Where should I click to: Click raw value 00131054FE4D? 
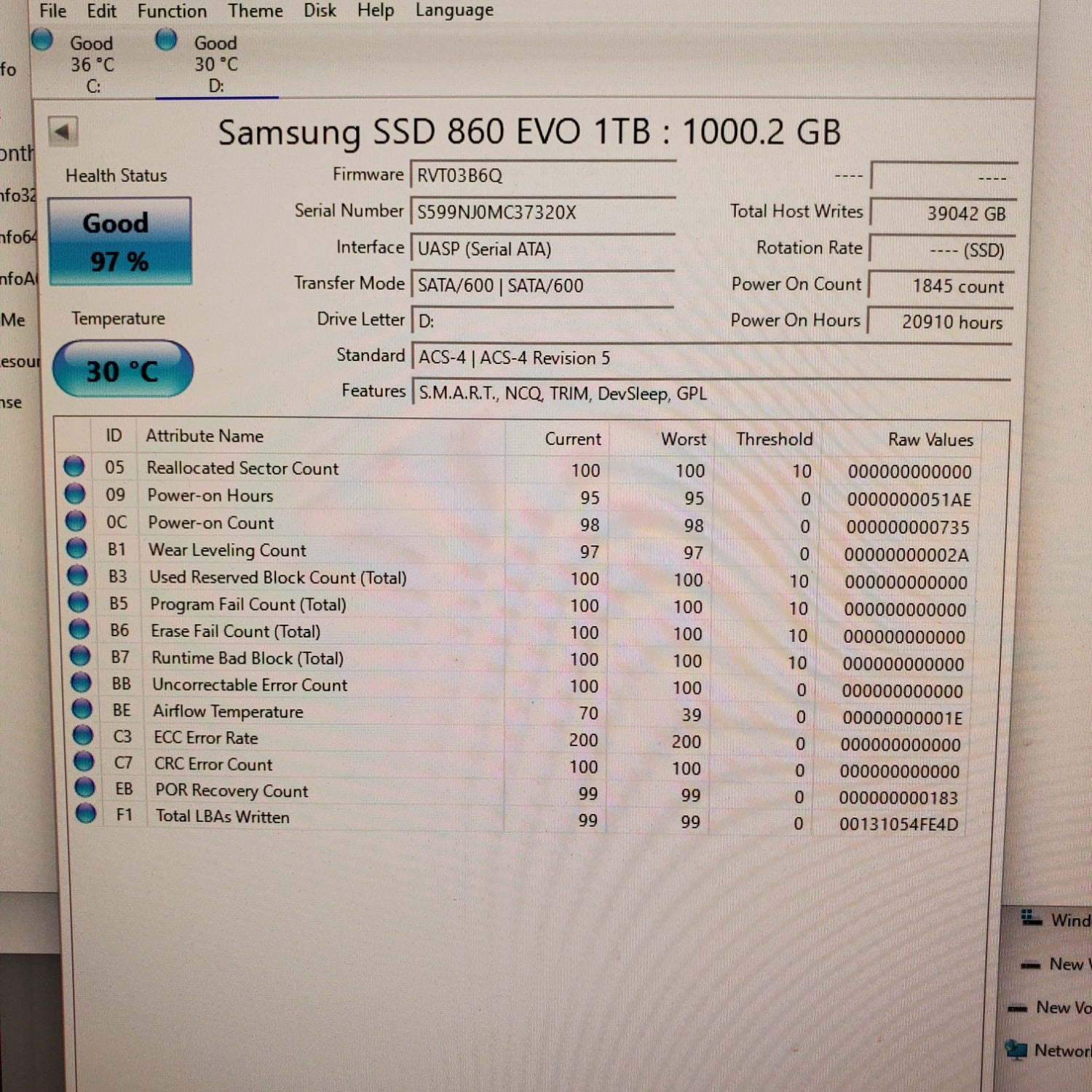click(x=899, y=824)
